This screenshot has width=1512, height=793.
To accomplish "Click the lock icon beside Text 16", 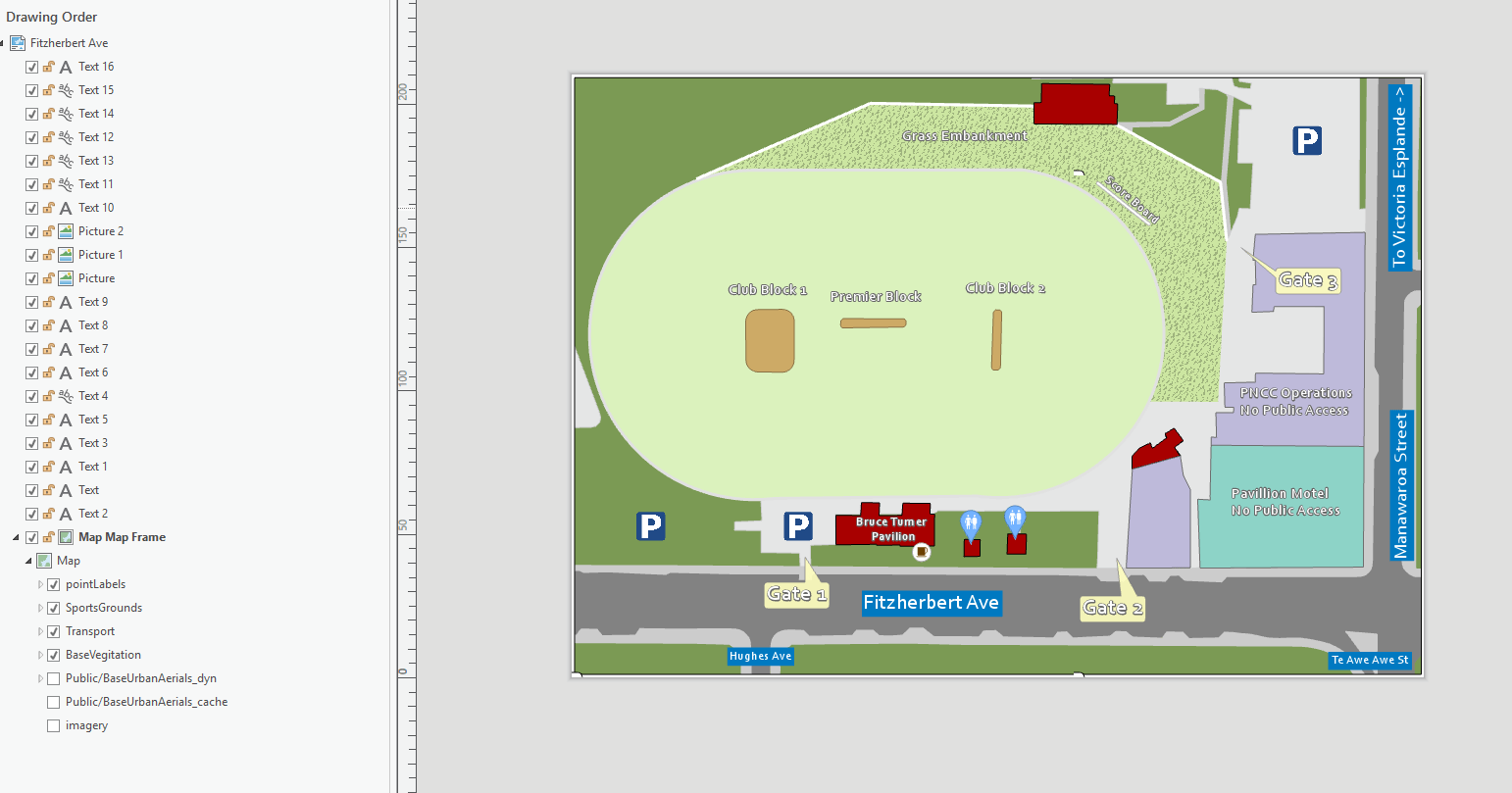I will 48,67.
